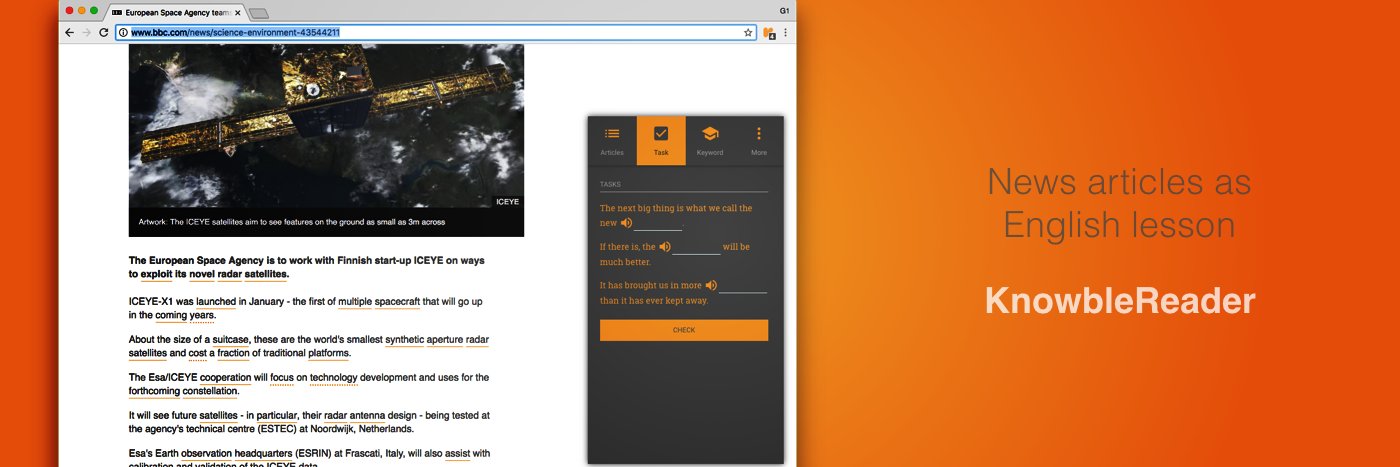Select the Task tab in KnowbleReader panel
This screenshot has width=1400, height=467.
click(661, 141)
